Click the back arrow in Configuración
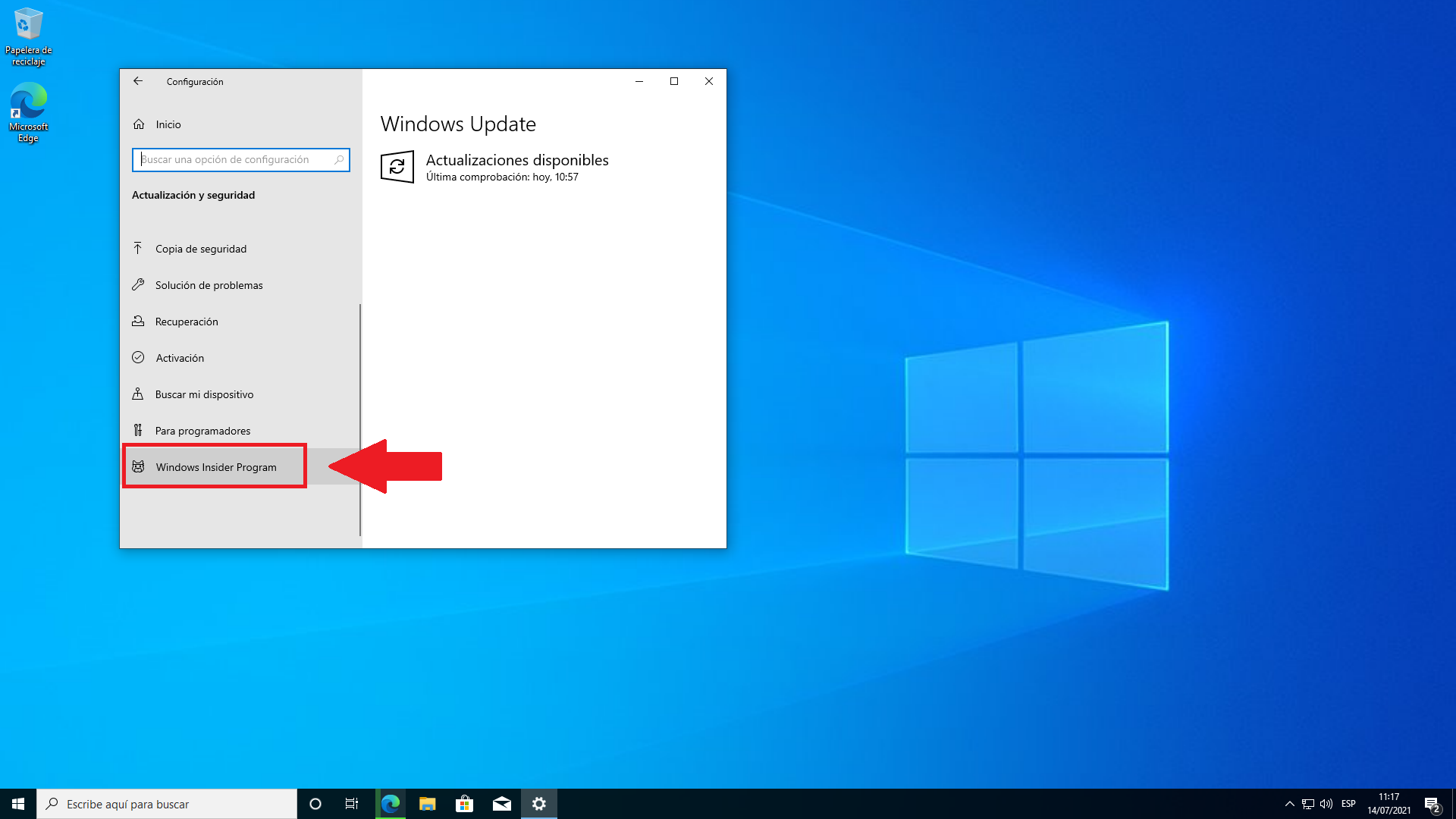The height and width of the screenshot is (819, 1456). pyautogui.click(x=138, y=81)
